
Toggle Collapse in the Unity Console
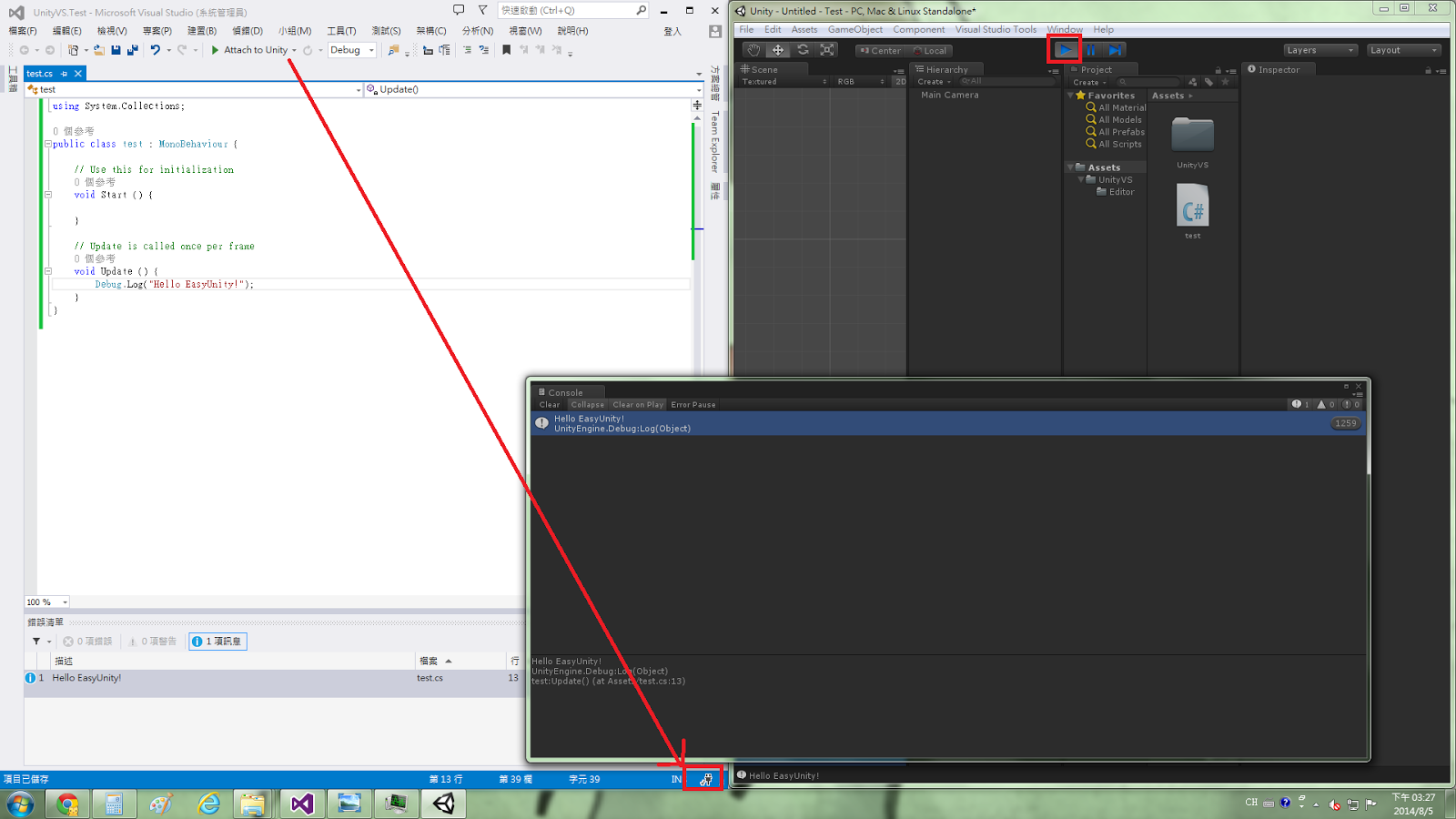pyautogui.click(x=587, y=404)
